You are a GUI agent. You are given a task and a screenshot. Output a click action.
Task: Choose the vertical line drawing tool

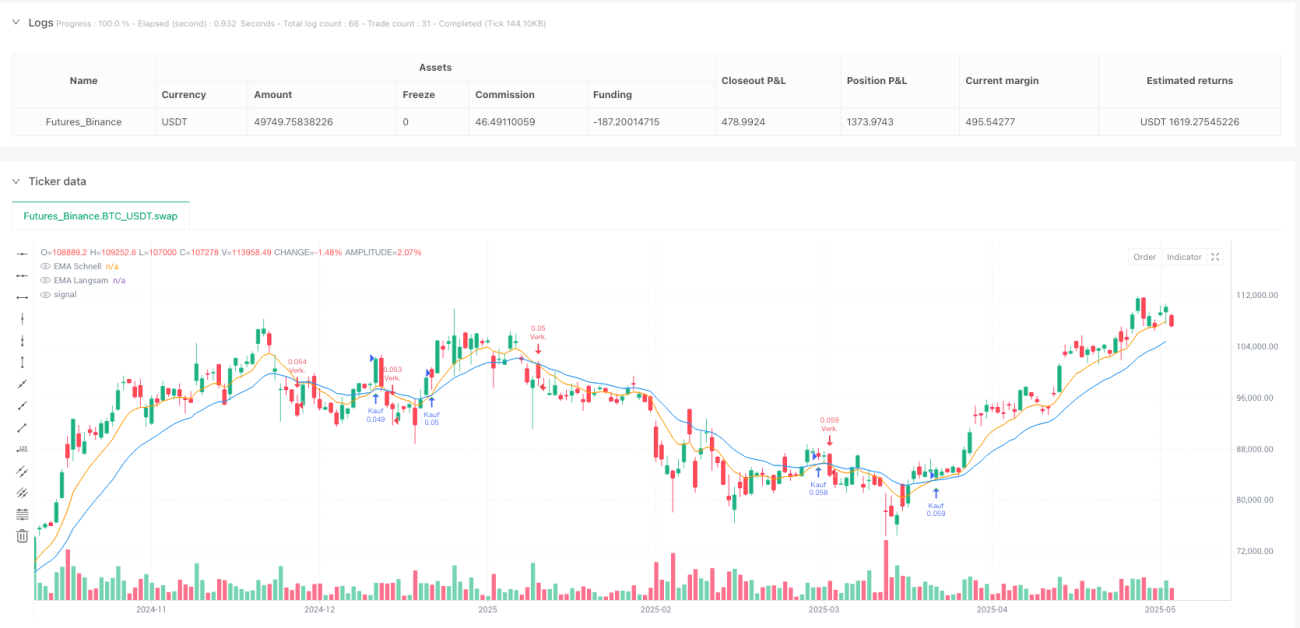pos(23,319)
